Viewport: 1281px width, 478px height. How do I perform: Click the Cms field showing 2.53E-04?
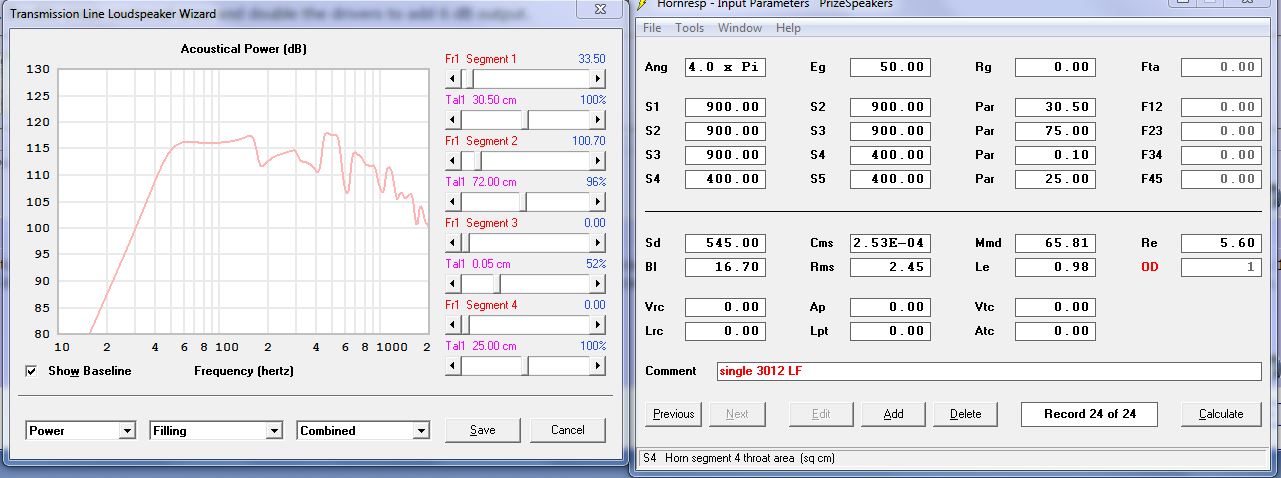[x=890, y=243]
